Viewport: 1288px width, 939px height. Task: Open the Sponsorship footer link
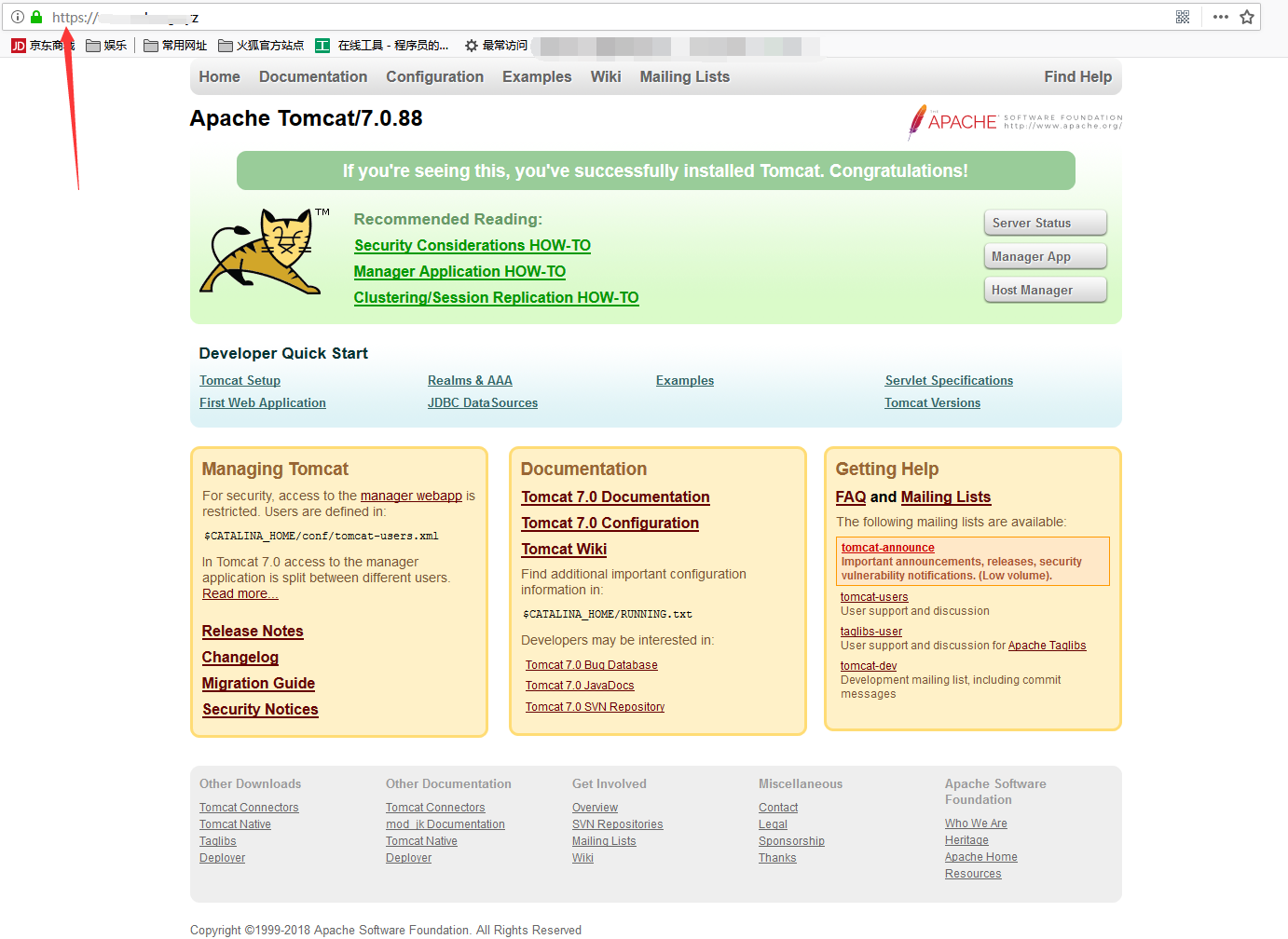[x=791, y=841]
